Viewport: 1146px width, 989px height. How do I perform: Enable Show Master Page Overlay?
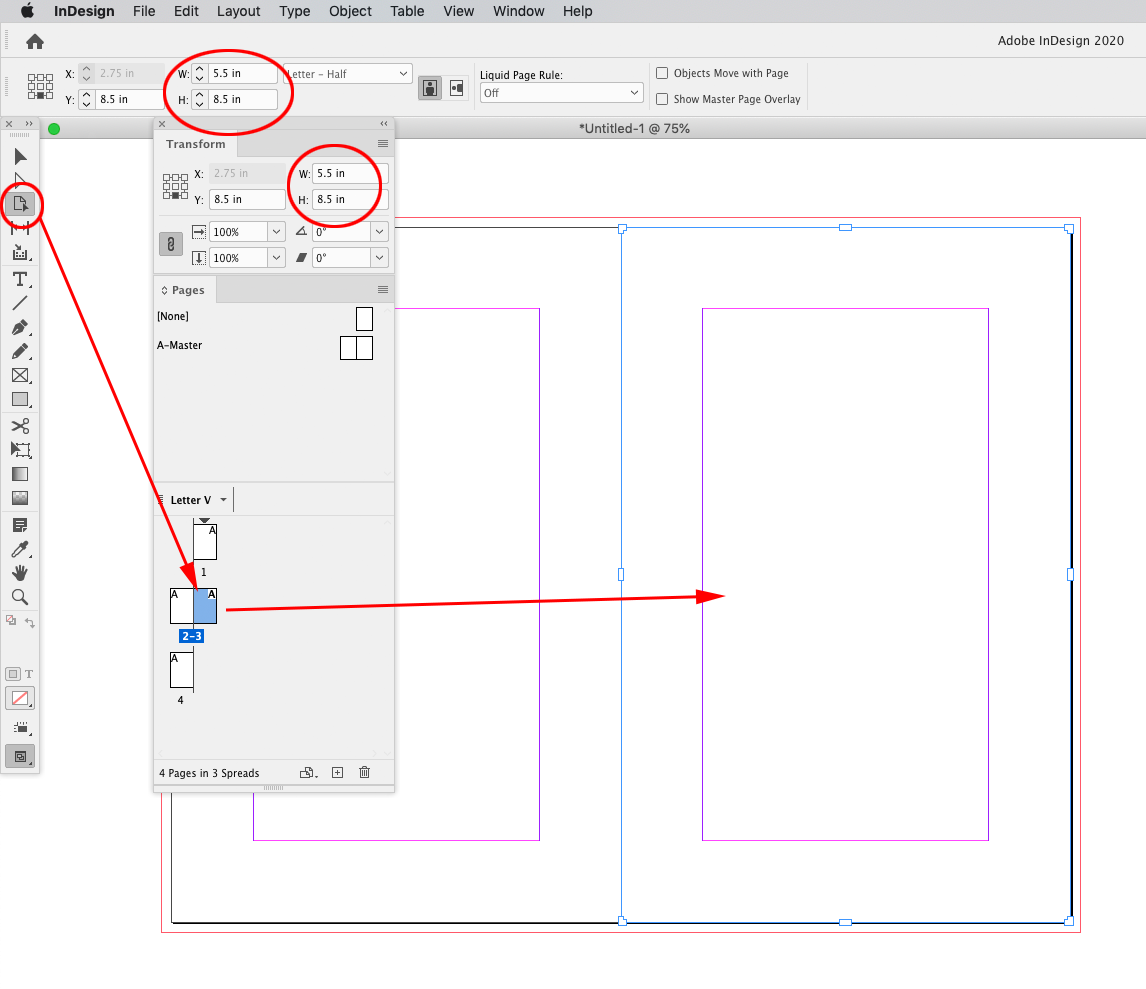click(x=662, y=99)
